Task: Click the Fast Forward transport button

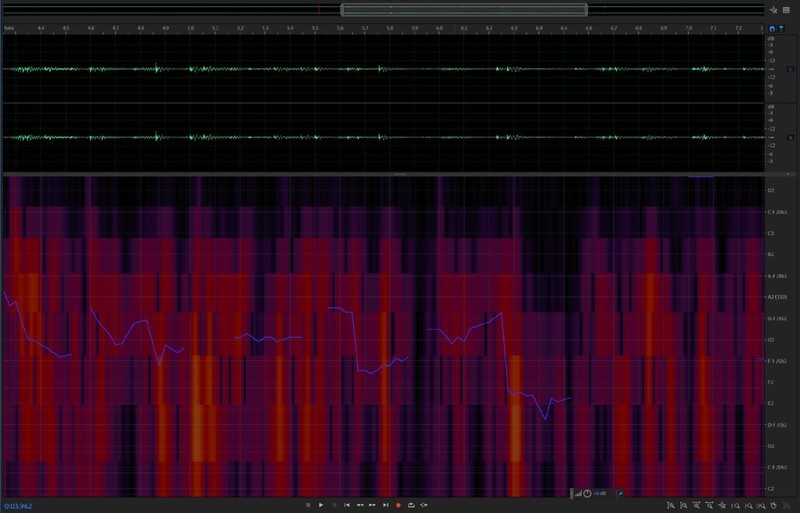Action: [372, 505]
